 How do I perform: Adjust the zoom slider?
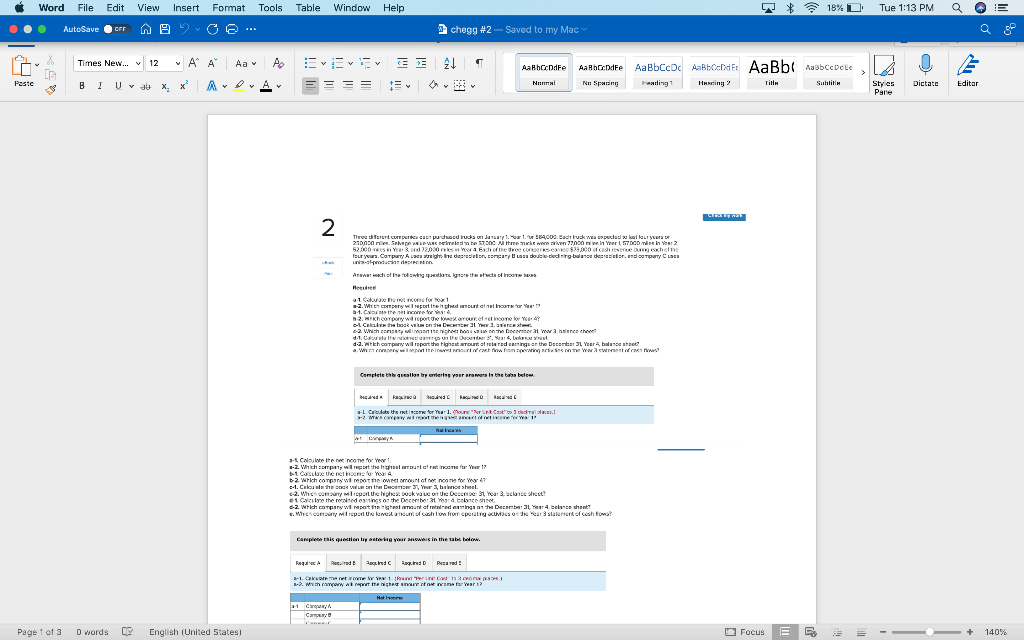click(929, 632)
